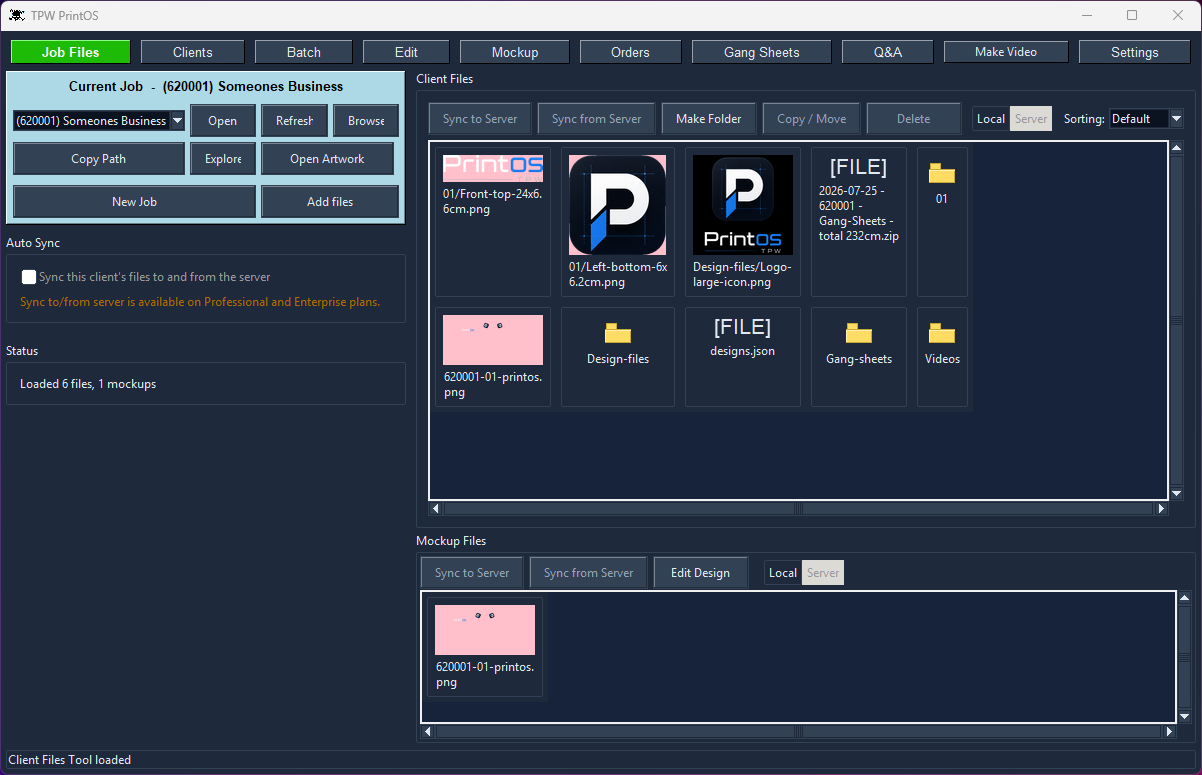Image resolution: width=1202 pixels, height=775 pixels.
Task: Click Mockup Files horizontal scrollbar right arrow
Action: click(1169, 732)
